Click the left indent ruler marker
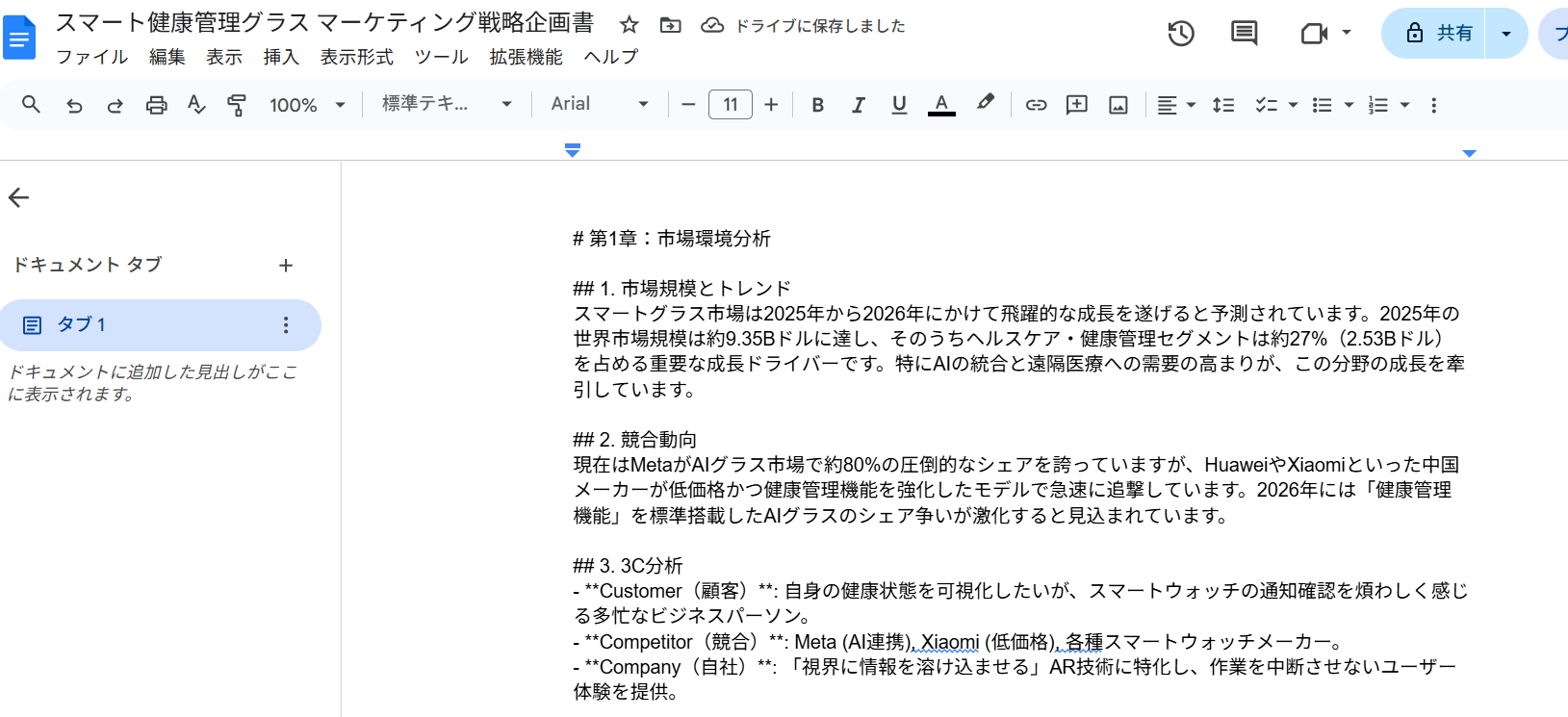 573,149
